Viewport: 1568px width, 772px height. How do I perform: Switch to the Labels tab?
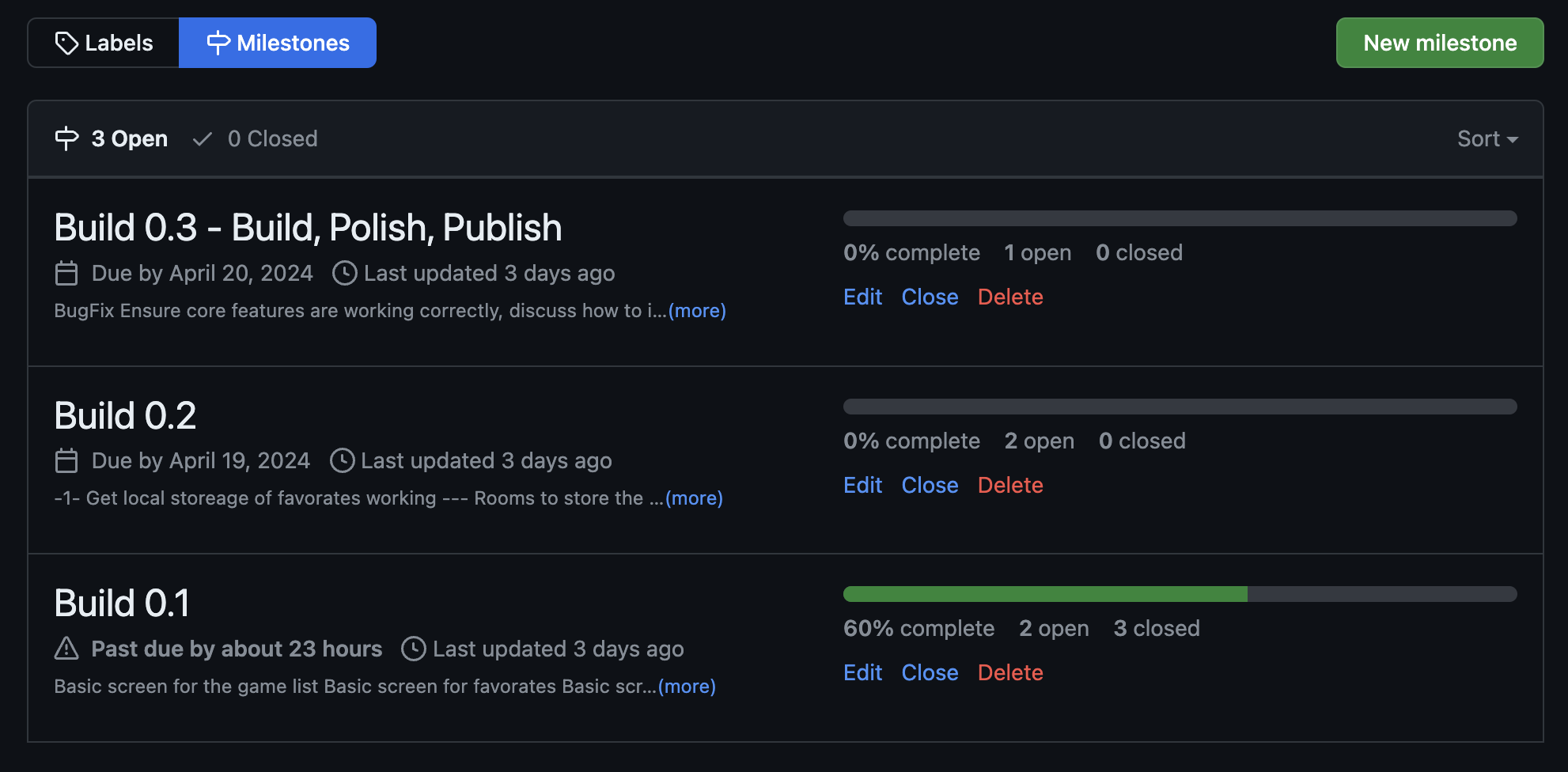(104, 43)
